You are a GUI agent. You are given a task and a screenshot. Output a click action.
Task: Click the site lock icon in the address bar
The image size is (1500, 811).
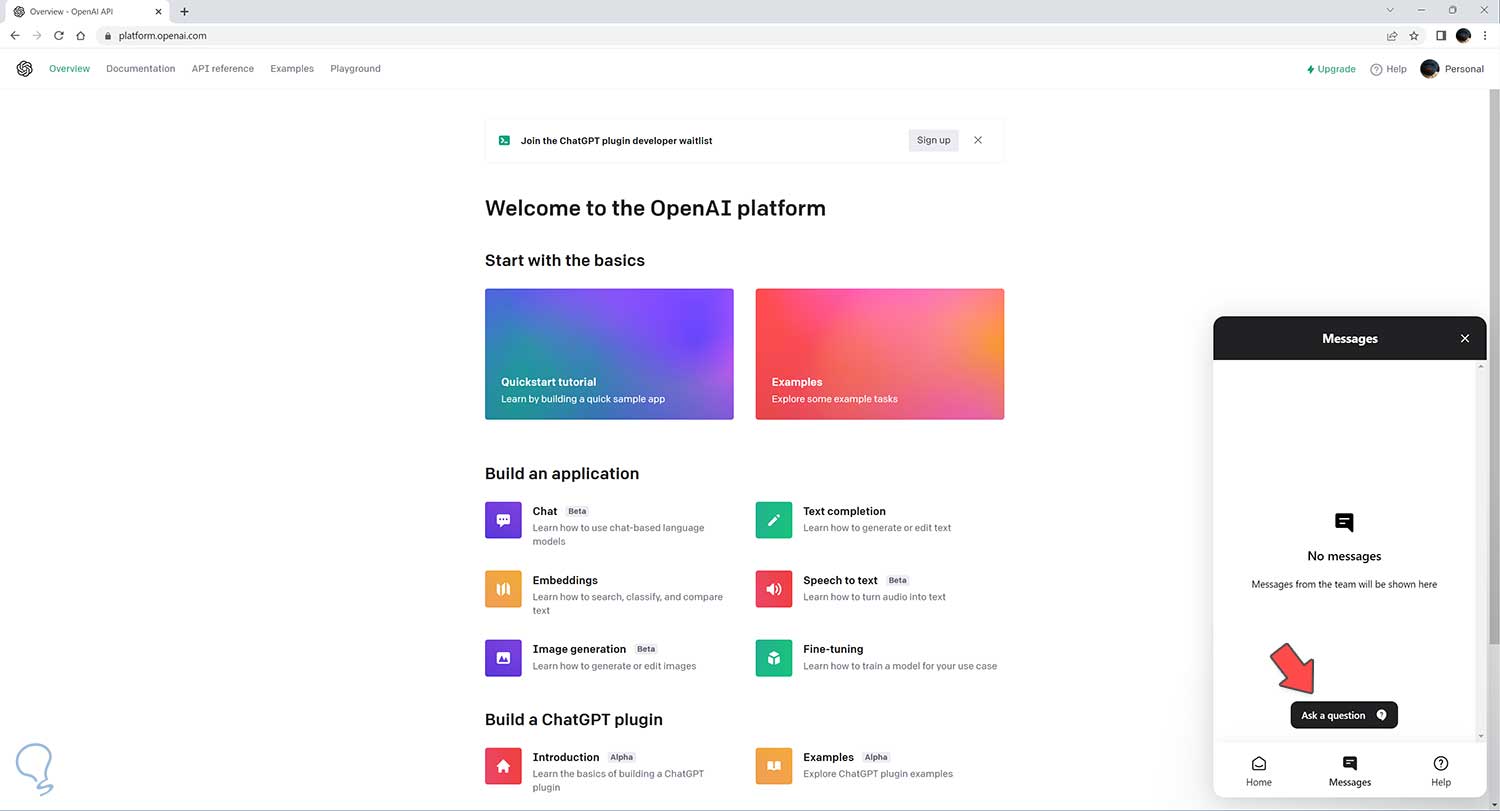point(109,35)
